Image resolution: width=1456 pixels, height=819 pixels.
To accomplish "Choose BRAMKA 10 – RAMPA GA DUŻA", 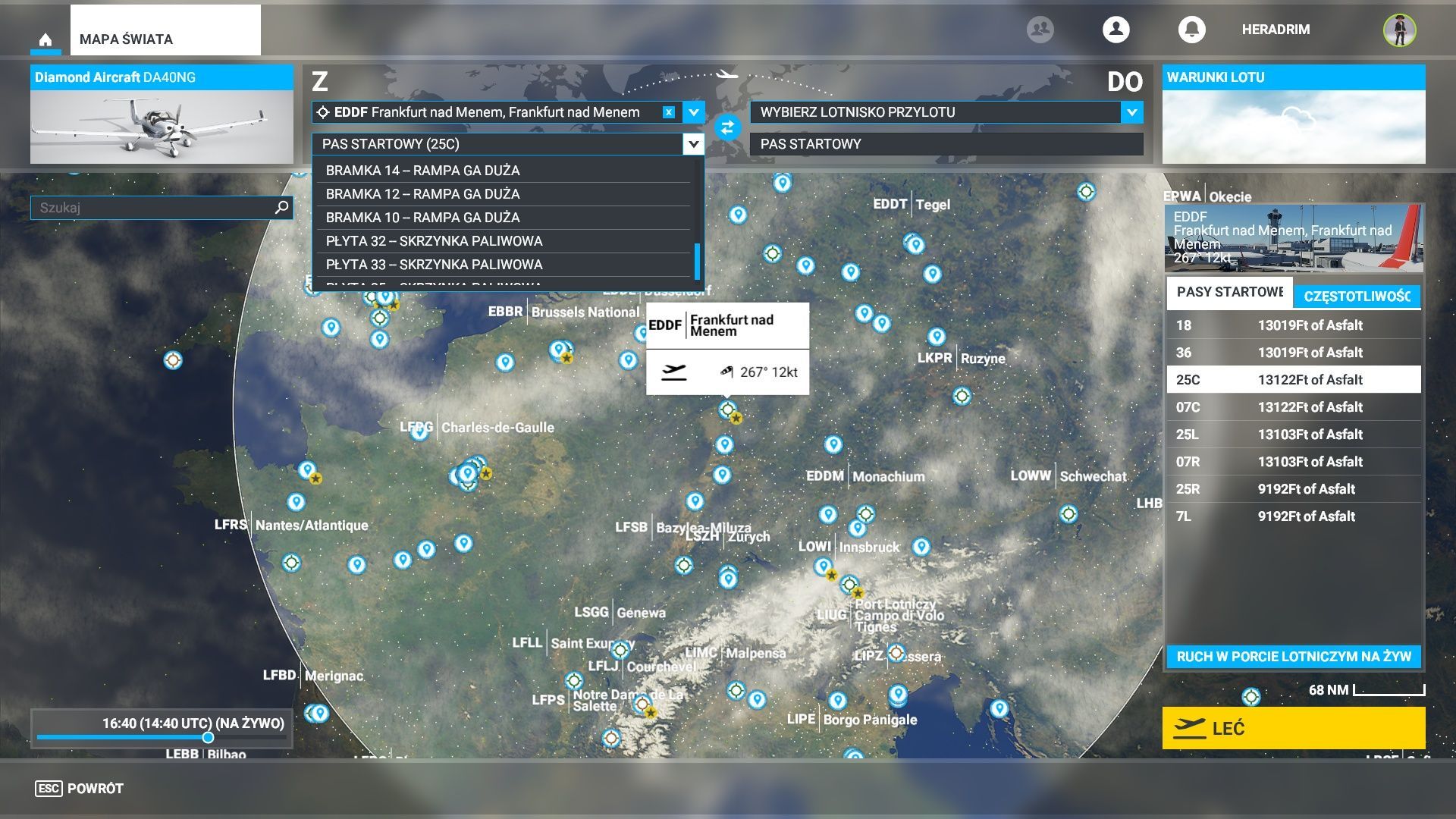I will (x=504, y=218).
